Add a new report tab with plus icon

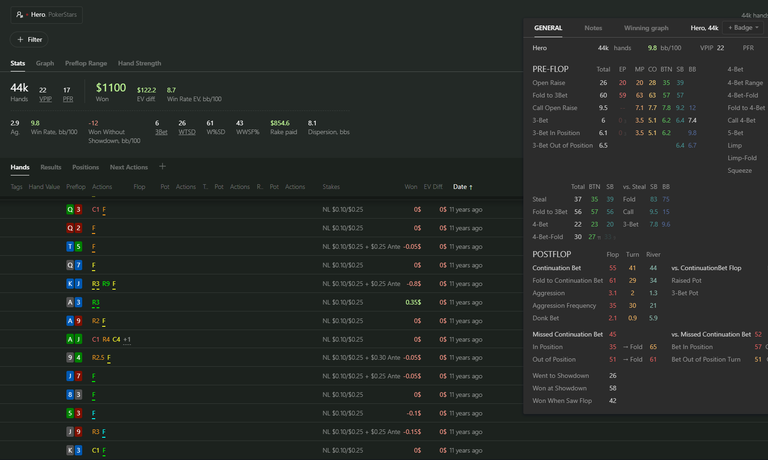tap(162, 167)
